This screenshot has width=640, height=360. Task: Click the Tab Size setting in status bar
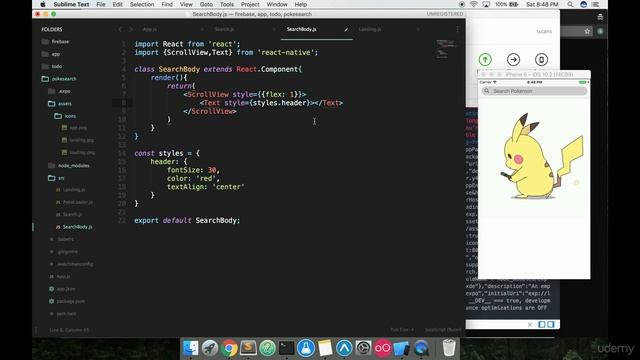(x=402, y=330)
